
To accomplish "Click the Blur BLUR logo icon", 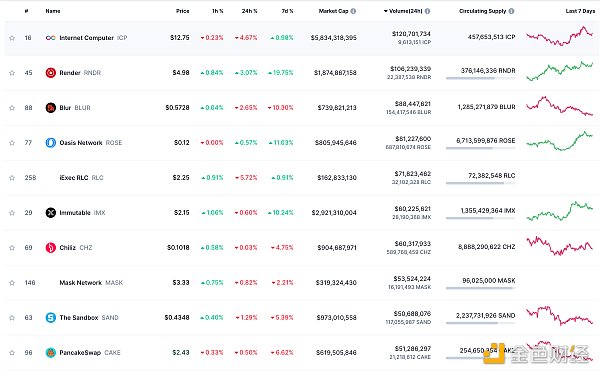I will click(x=51, y=108).
